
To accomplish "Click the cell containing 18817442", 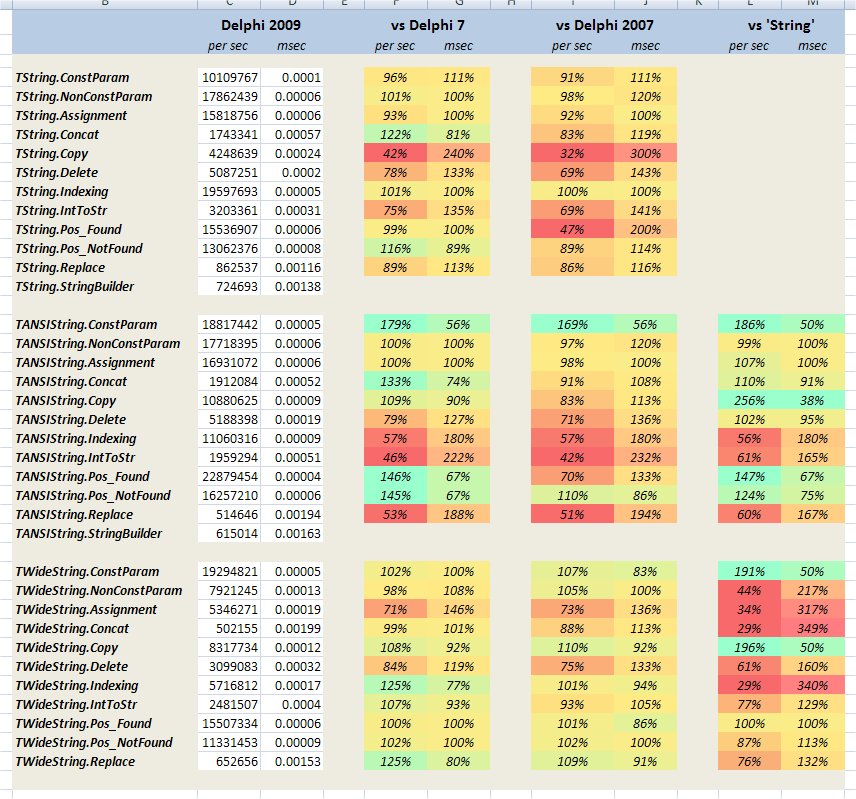I will 229,325.
